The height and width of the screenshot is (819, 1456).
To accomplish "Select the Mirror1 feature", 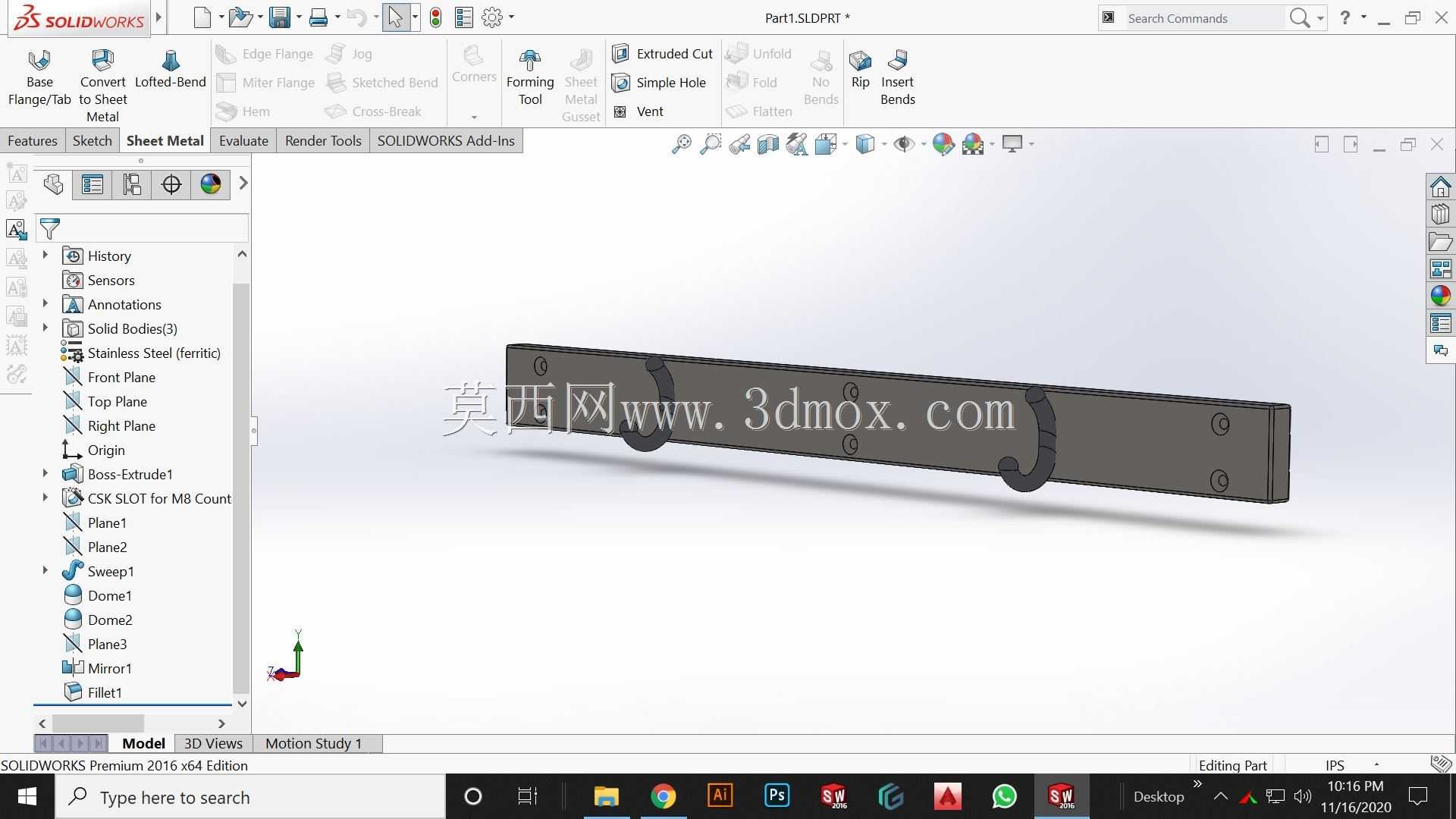I will pos(109,668).
